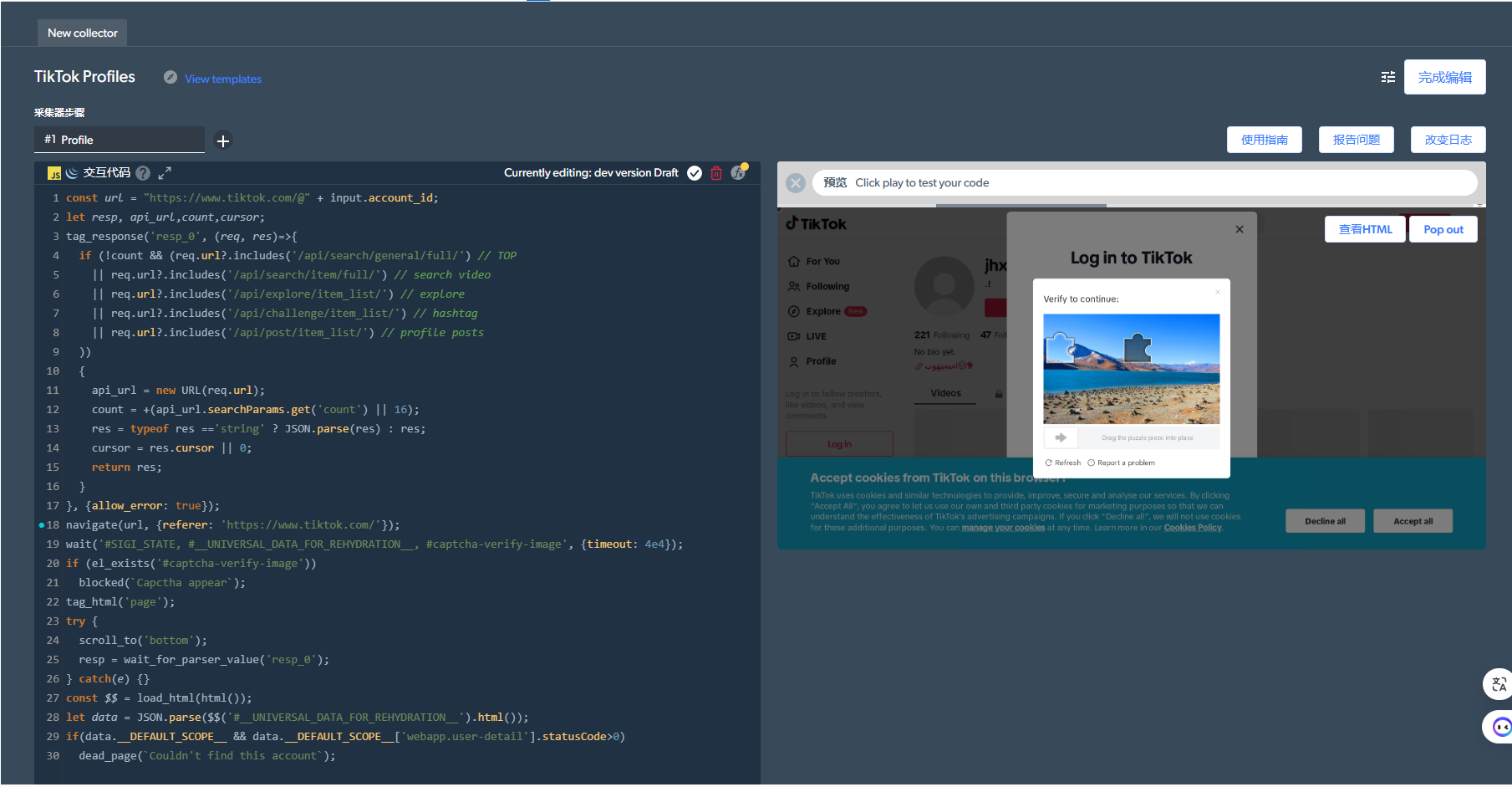
Task: Click the 采集器步骤 heading
Action: tap(59, 112)
